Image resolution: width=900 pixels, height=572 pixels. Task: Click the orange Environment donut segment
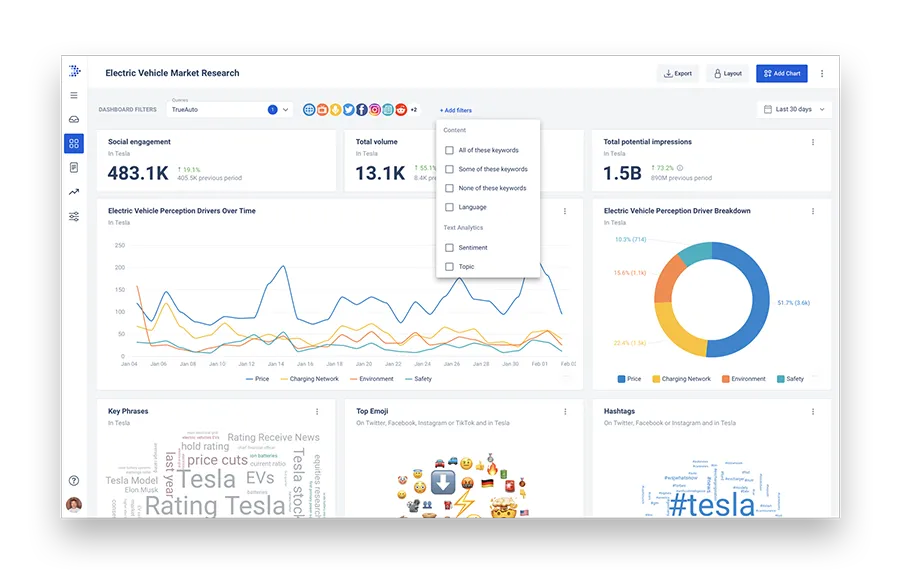pos(668,280)
